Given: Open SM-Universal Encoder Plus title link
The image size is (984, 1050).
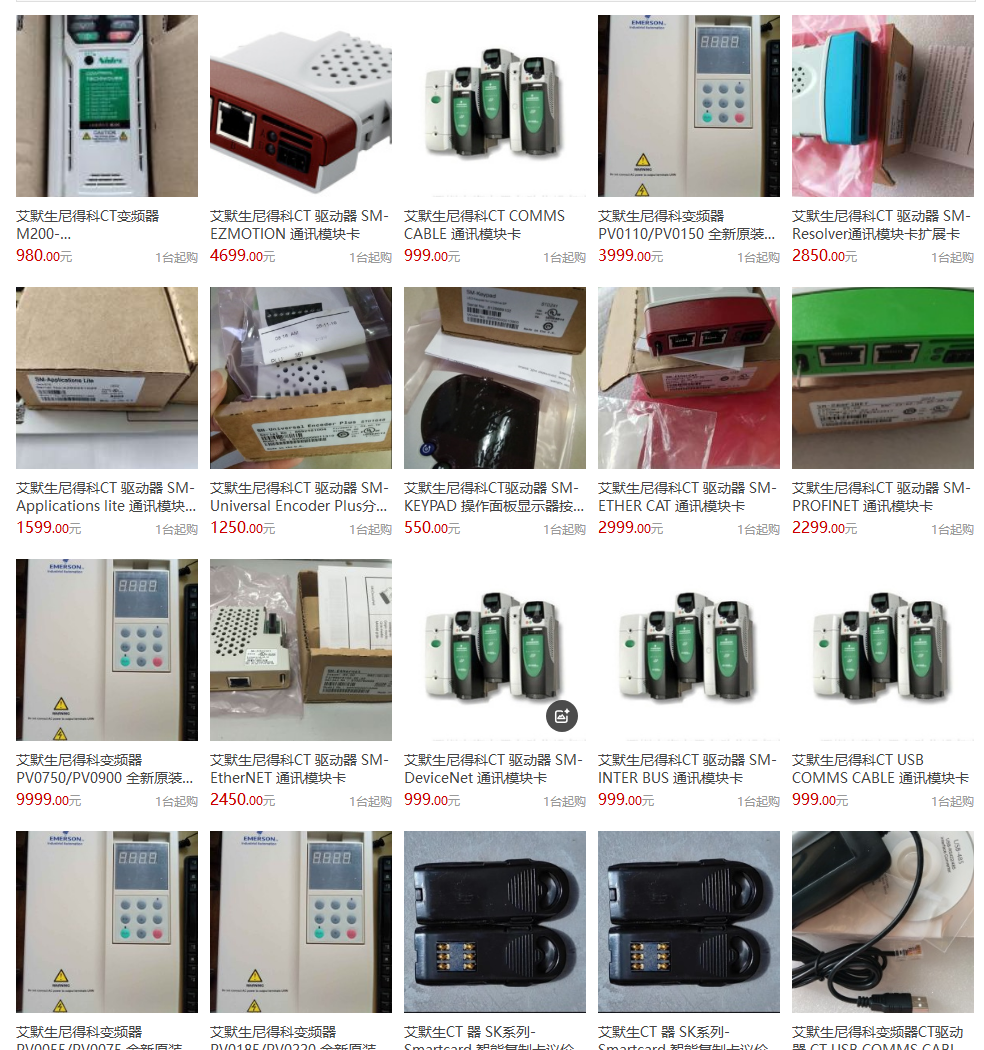Looking at the screenshot, I should (299, 497).
